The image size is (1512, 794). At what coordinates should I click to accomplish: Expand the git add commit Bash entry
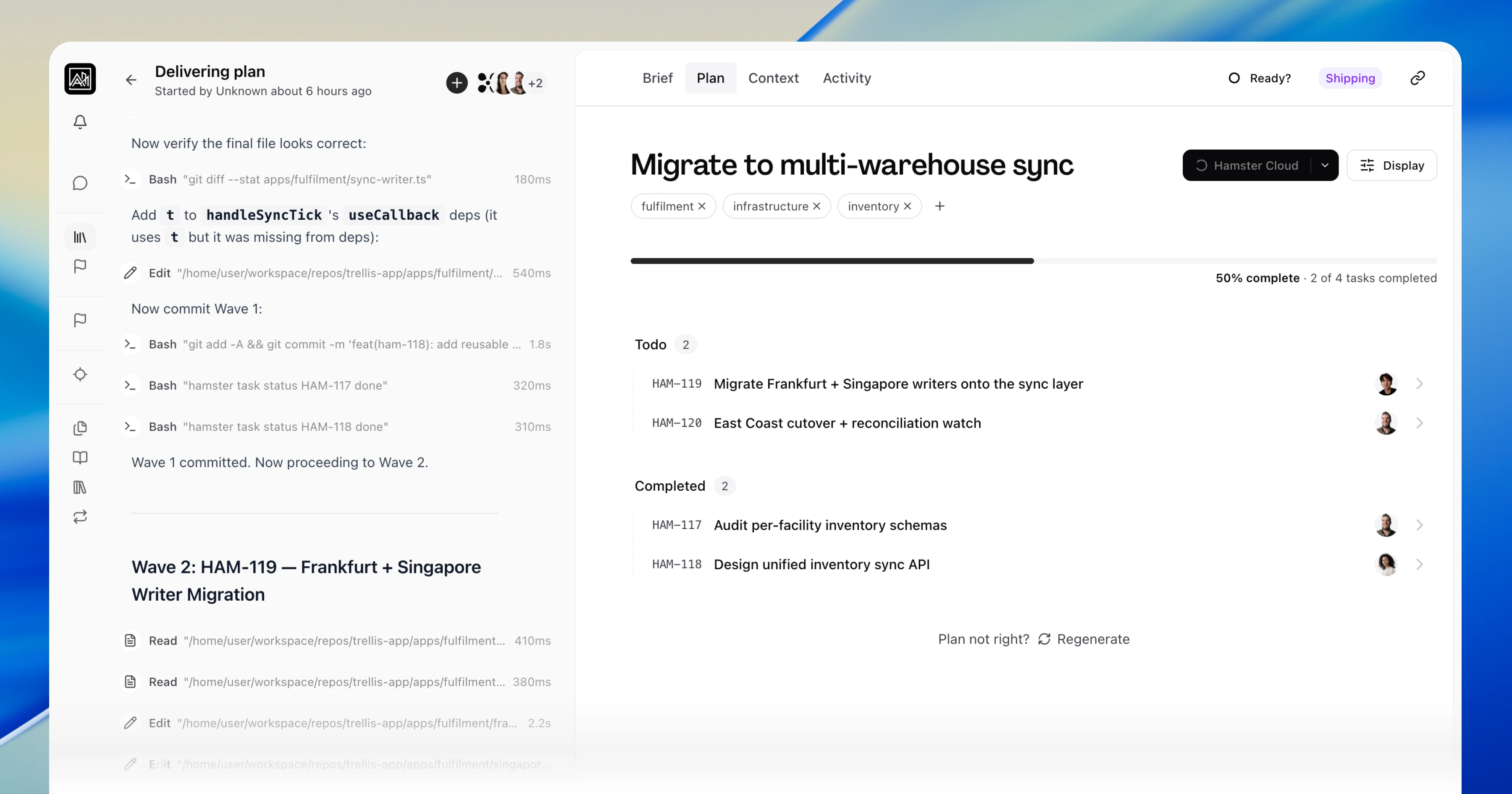[x=335, y=344]
